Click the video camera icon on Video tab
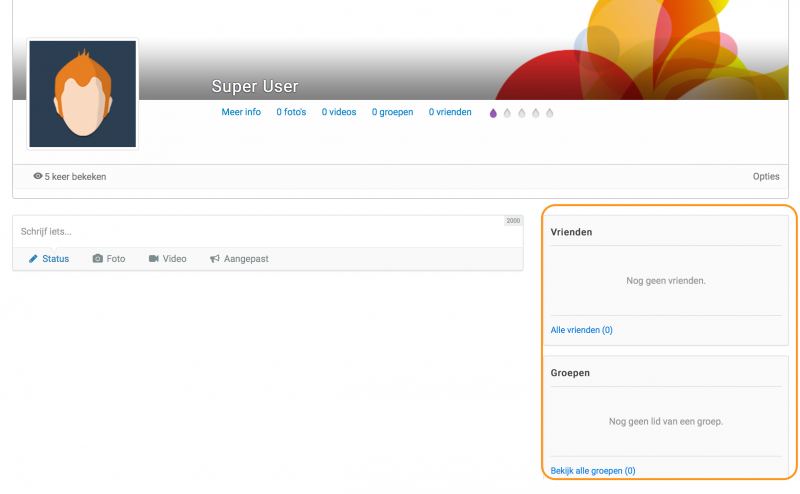The height and width of the screenshot is (494, 800). point(154,259)
